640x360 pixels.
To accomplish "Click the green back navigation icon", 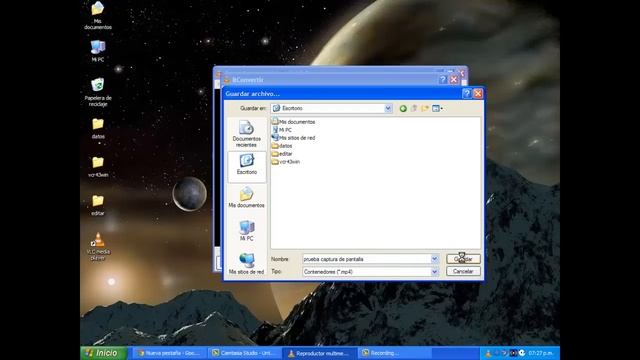I will click(403, 108).
